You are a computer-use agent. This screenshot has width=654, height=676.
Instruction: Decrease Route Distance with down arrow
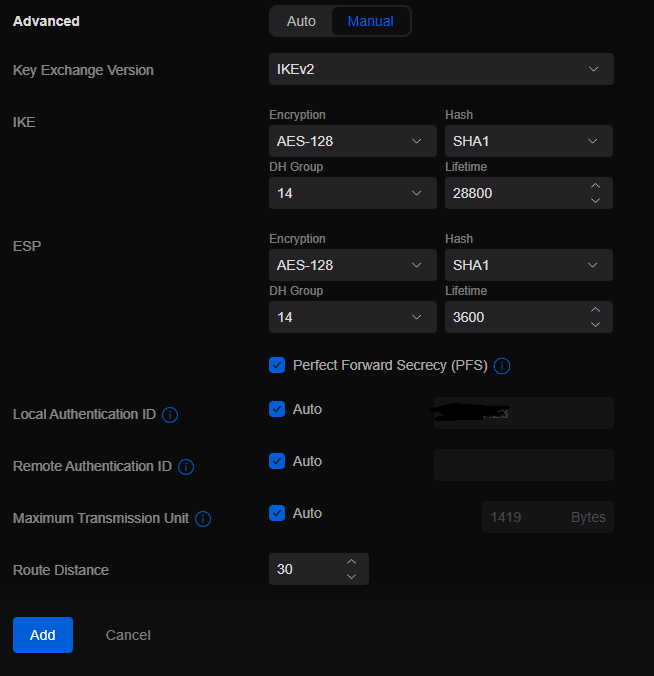pyautogui.click(x=351, y=576)
